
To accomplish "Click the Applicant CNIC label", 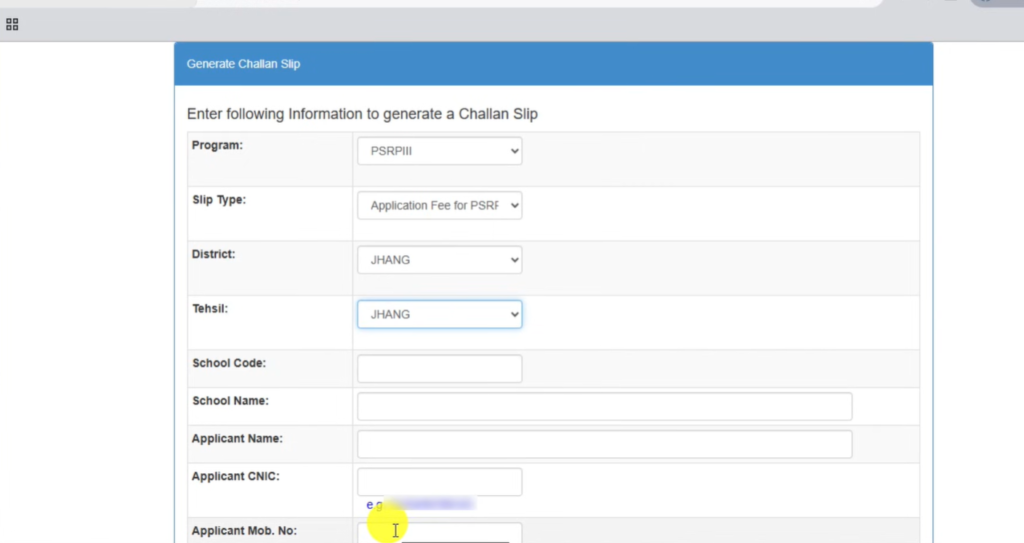I will (x=235, y=476).
